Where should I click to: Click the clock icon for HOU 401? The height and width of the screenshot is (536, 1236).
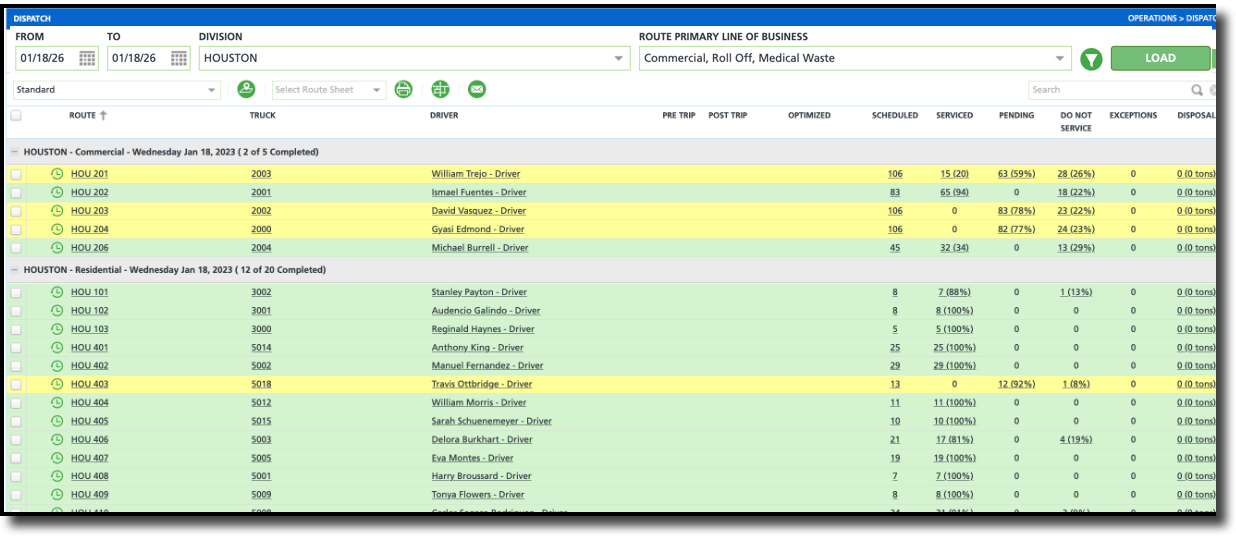tap(57, 348)
